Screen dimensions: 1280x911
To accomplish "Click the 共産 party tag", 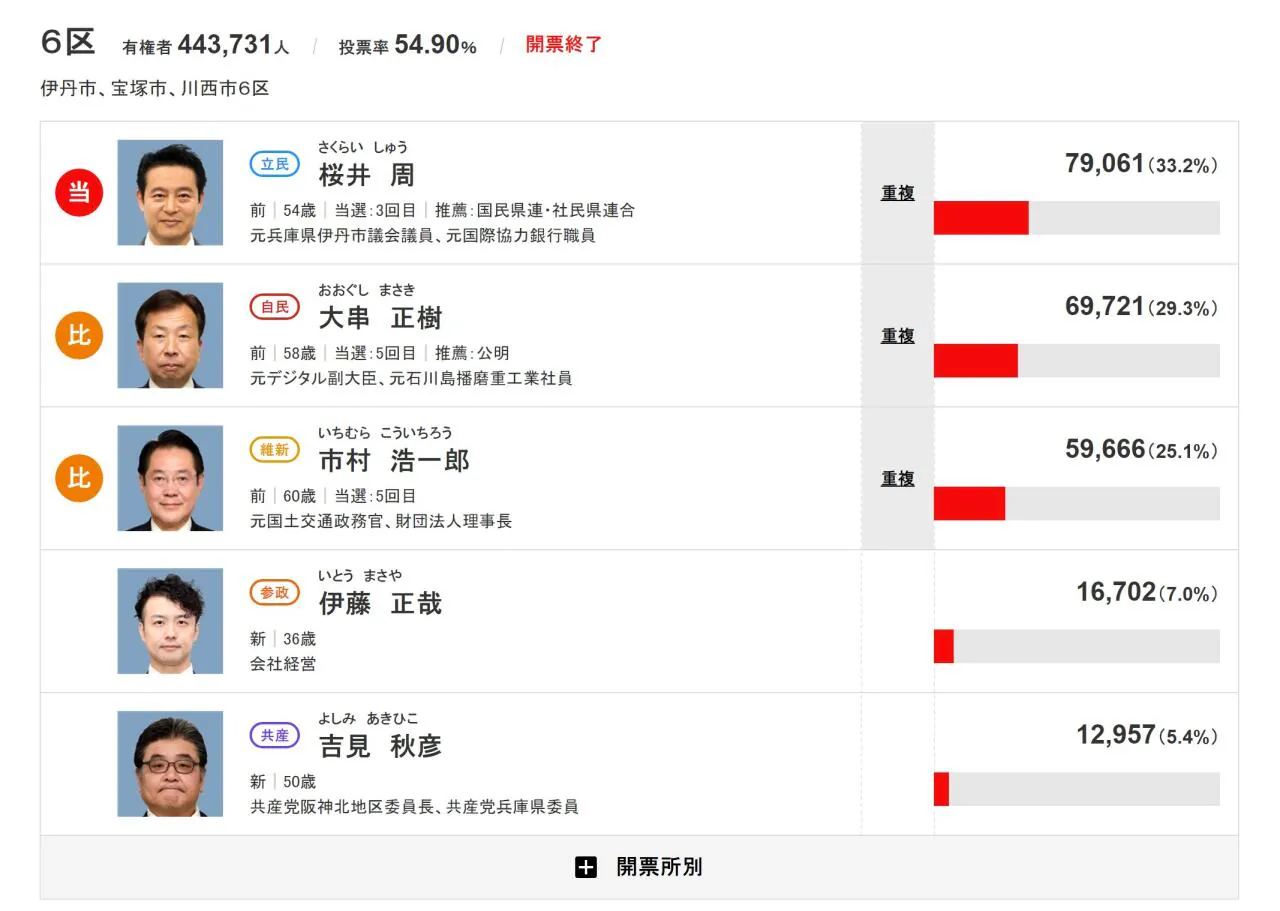I will point(274,736).
